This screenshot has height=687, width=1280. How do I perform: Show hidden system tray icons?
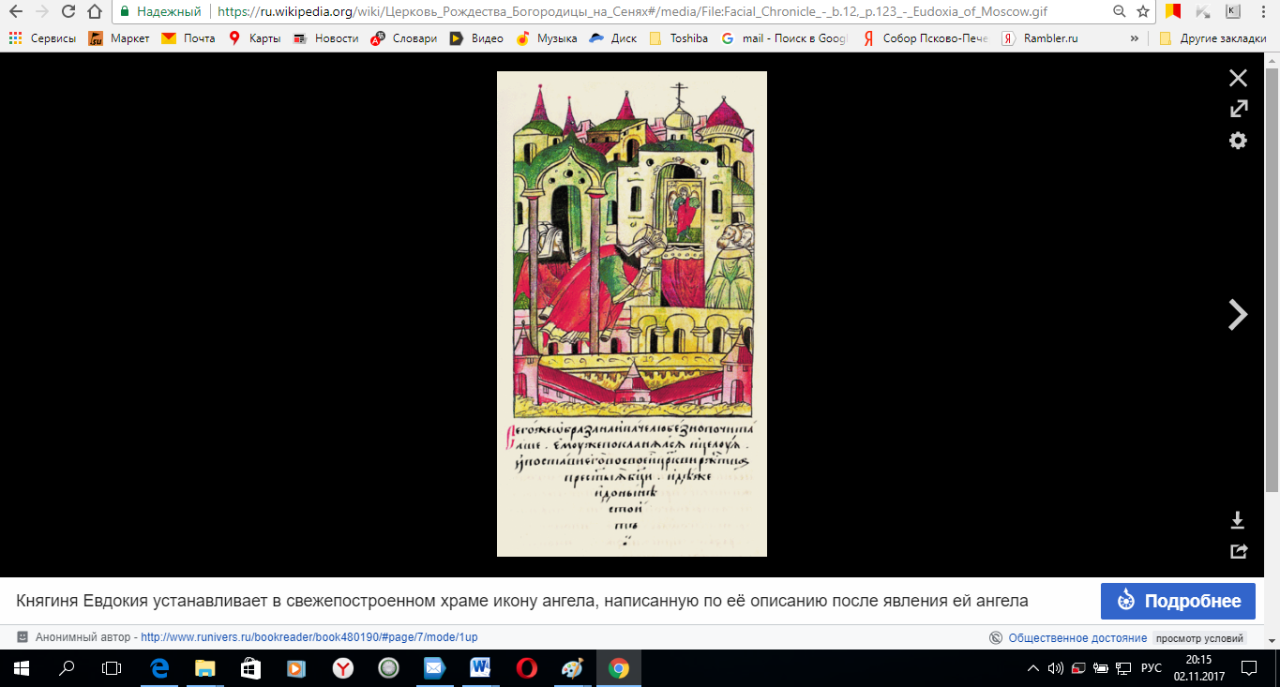click(1034, 668)
